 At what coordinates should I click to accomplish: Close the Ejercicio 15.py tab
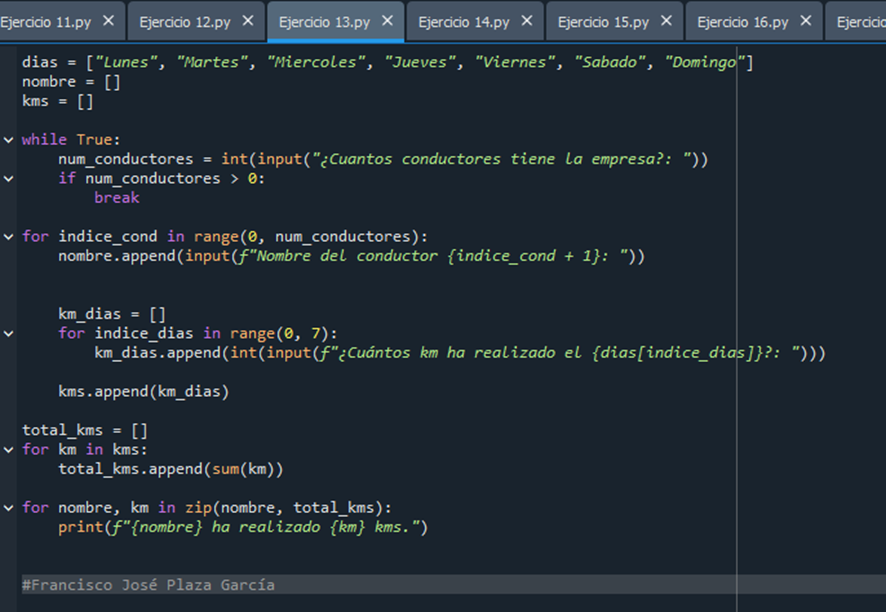[x=666, y=21]
